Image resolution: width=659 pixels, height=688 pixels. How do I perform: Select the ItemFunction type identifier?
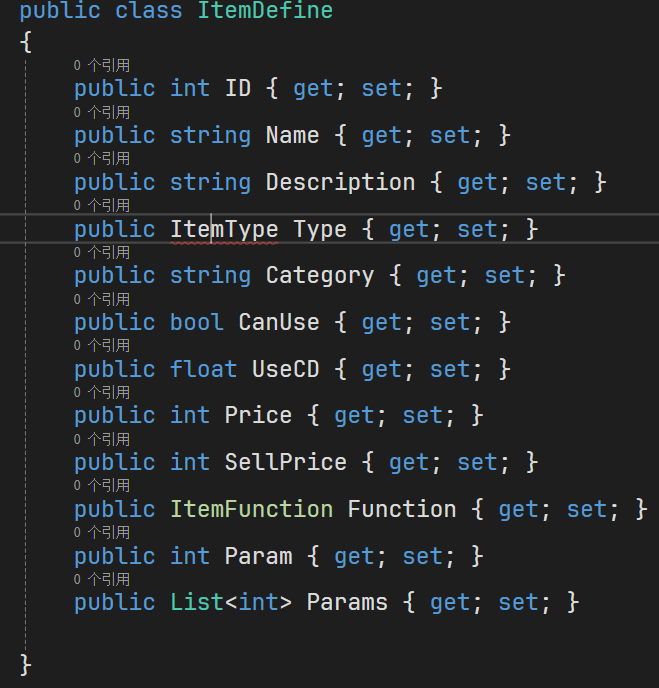[x=251, y=509]
